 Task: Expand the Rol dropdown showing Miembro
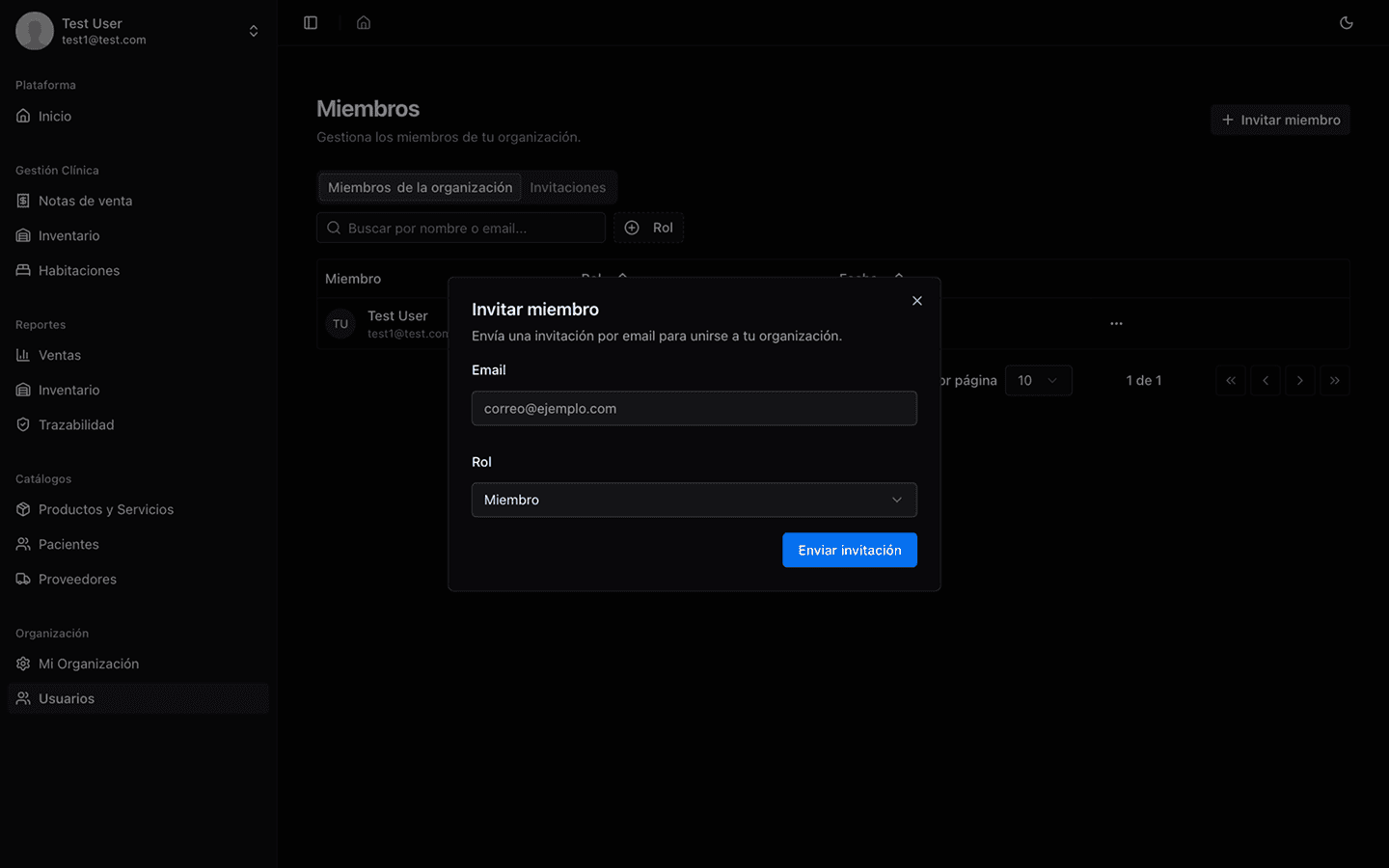tap(694, 500)
